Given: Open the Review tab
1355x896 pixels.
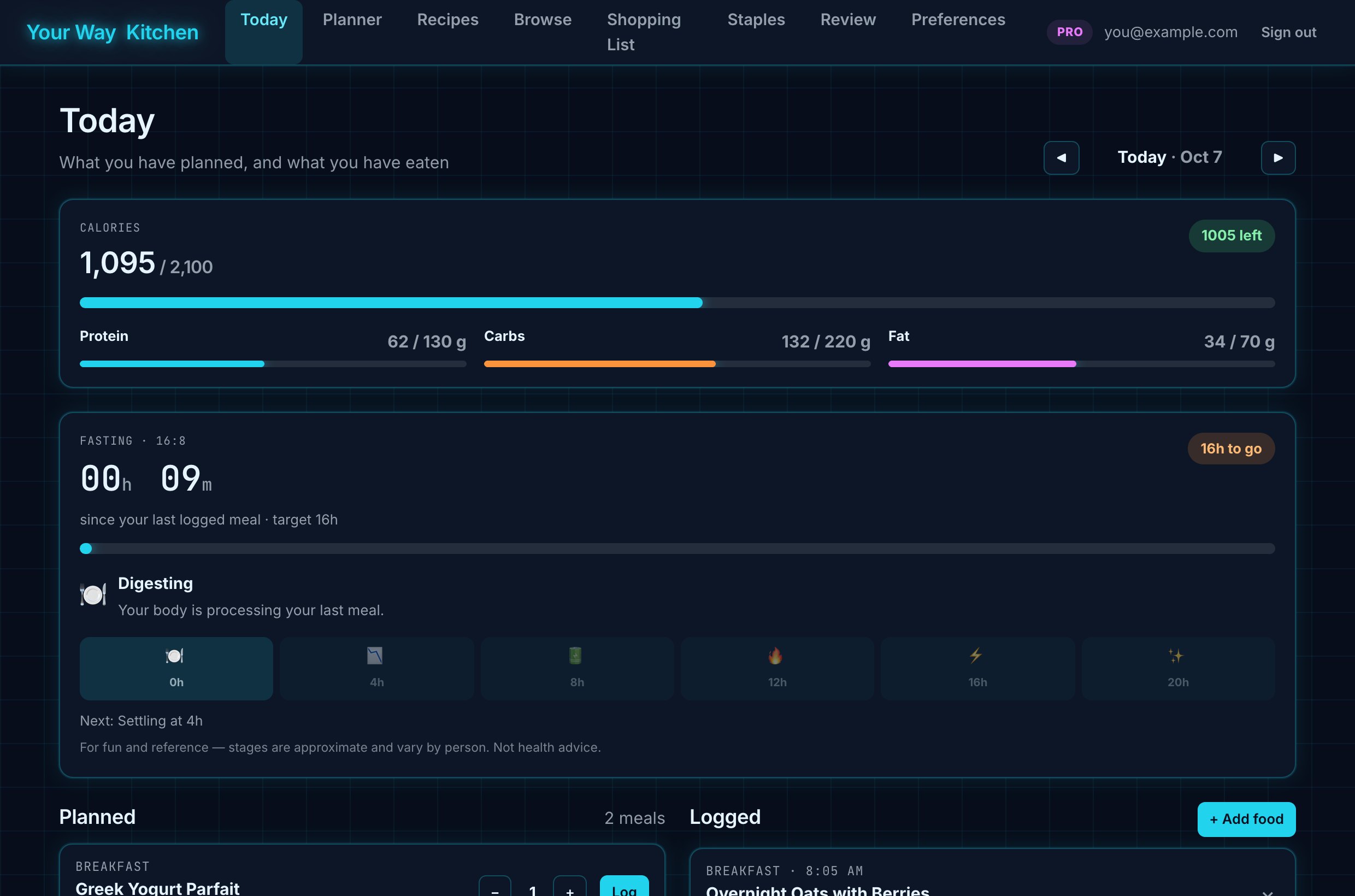Looking at the screenshot, I should click(x=848, y=20).
